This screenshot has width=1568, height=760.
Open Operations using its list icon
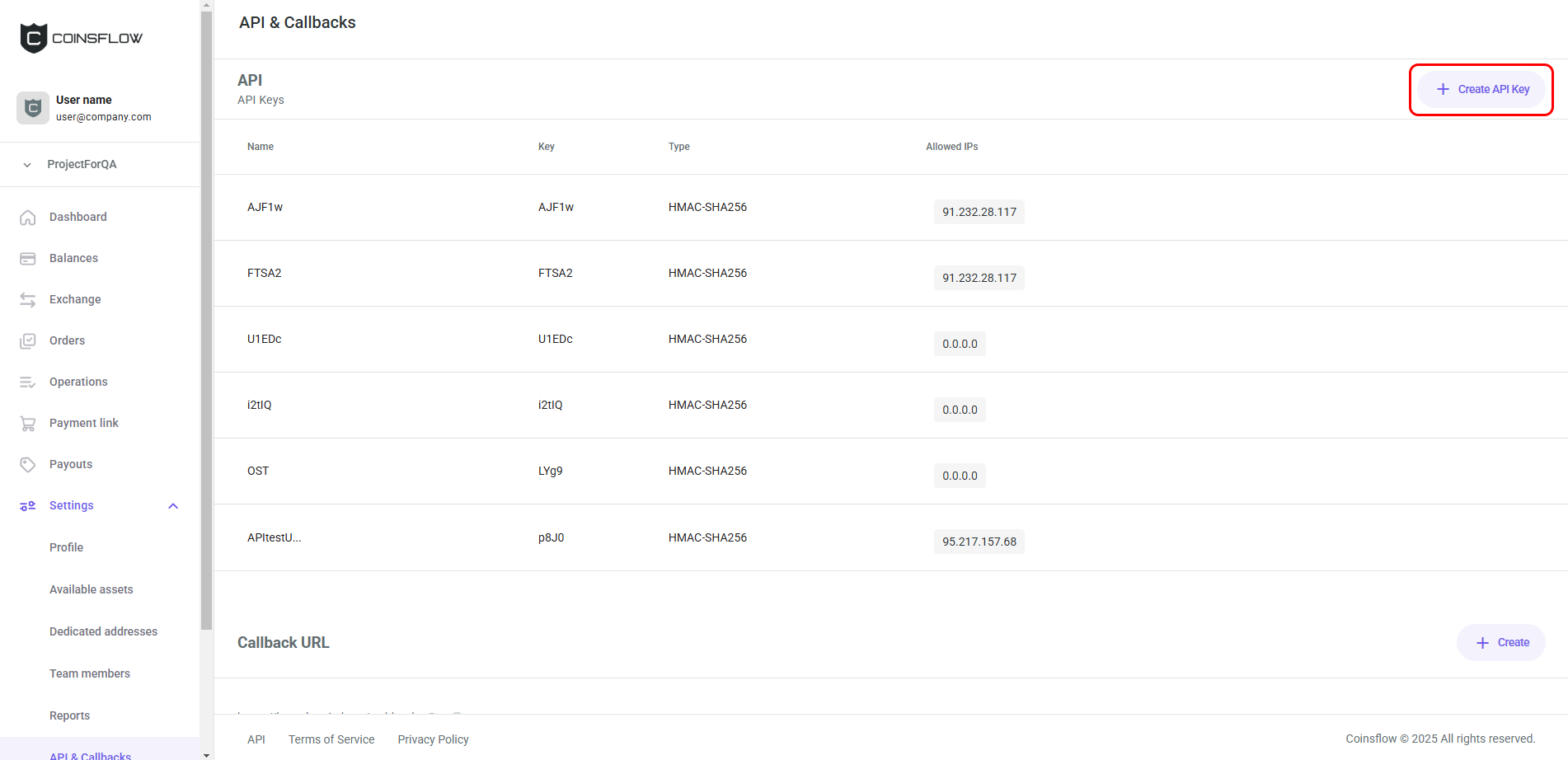tap(28, 382)
